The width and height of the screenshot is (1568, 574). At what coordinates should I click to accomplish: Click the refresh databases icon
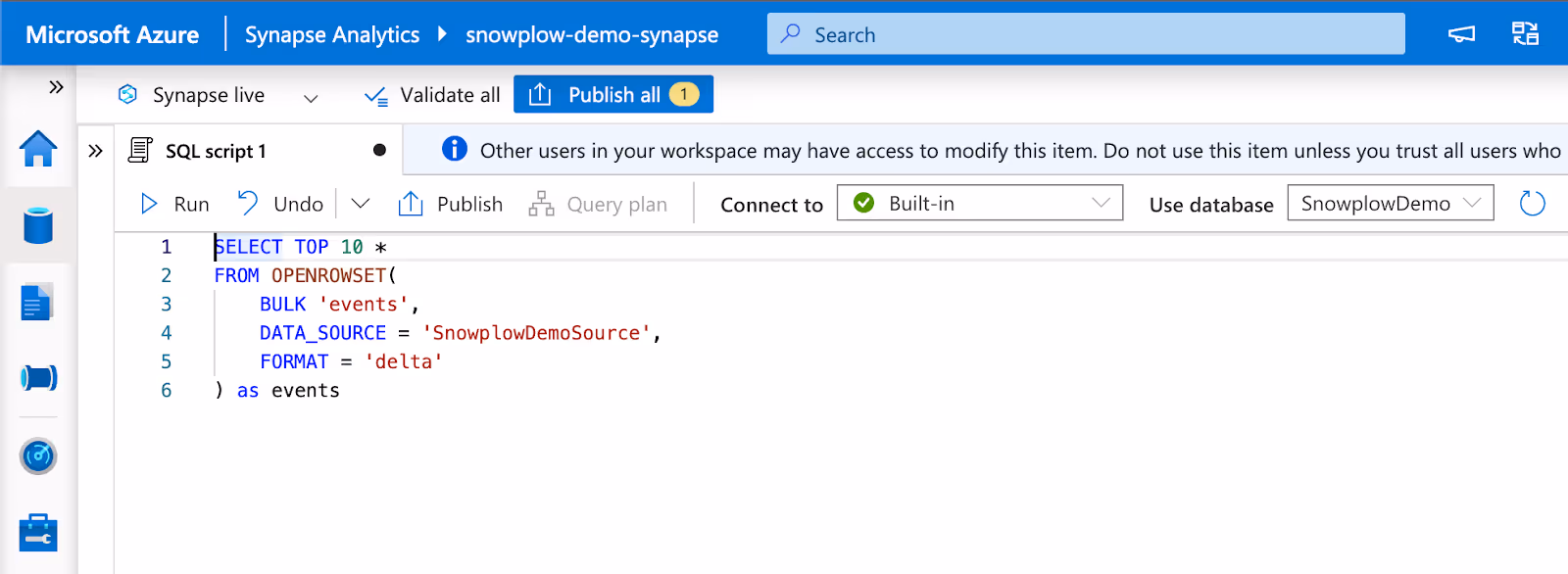tap(1532, 203)
